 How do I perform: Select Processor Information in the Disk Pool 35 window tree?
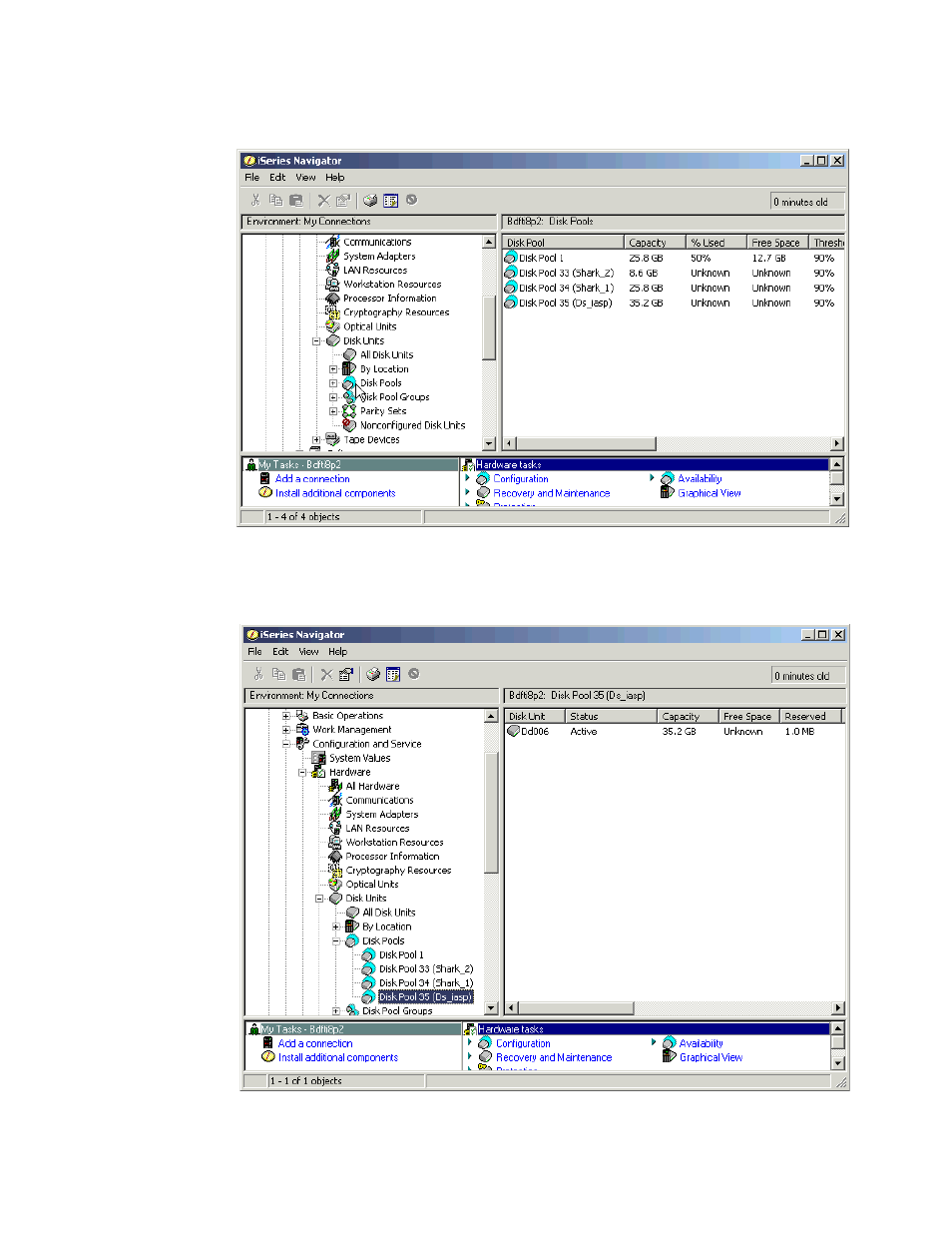[392, 857]
